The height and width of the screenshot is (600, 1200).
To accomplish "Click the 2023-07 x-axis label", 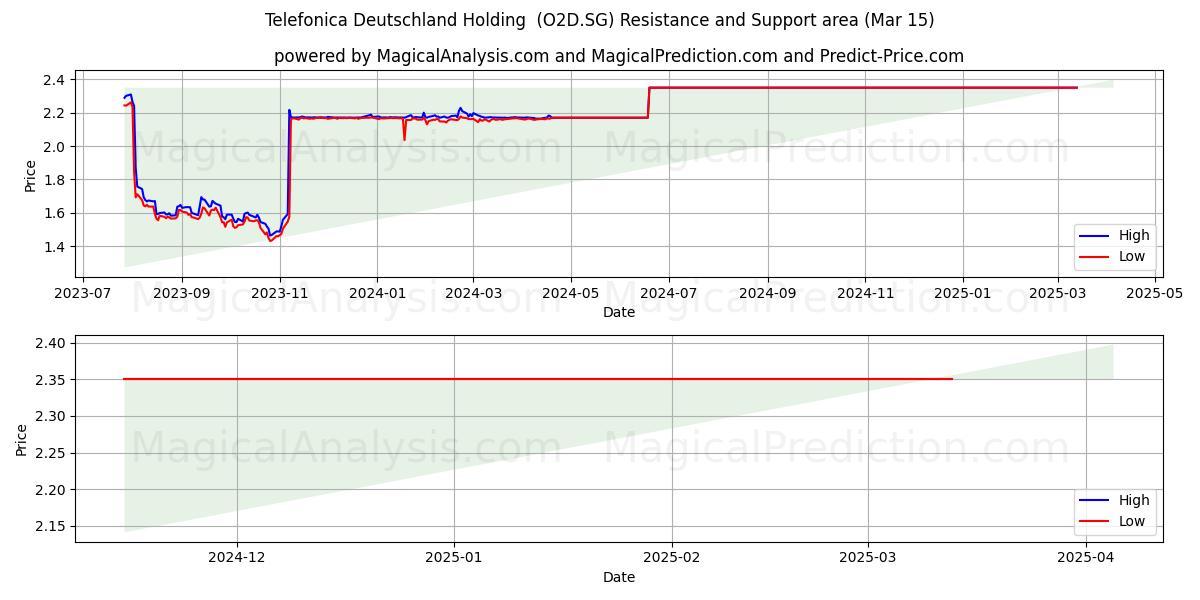I will click(83, 294).
